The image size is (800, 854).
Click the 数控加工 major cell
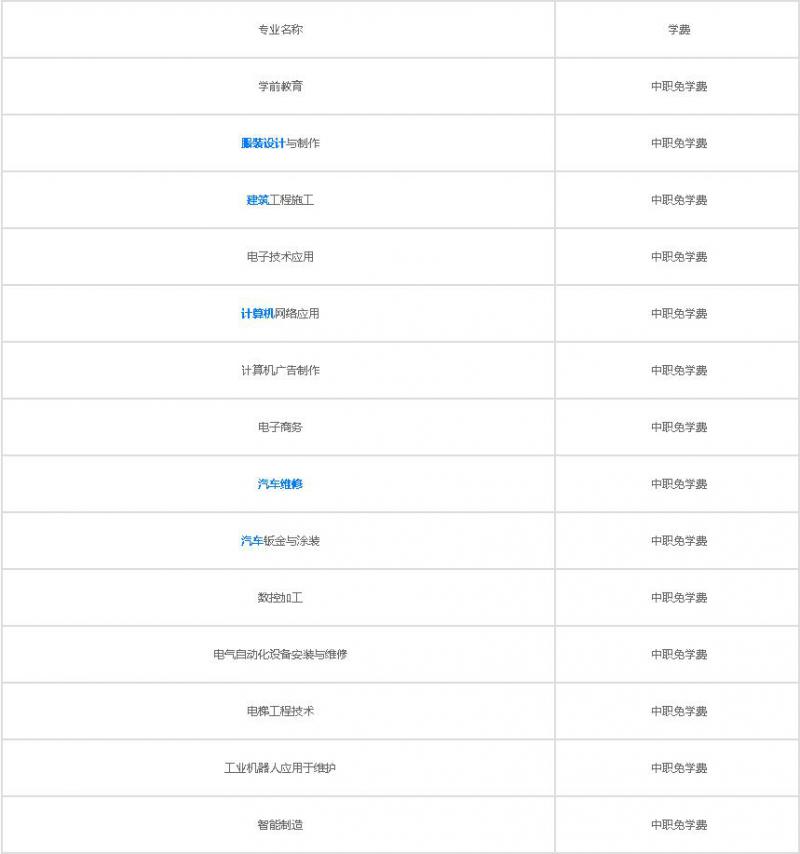pyautogui.click(x=280, y=598)
